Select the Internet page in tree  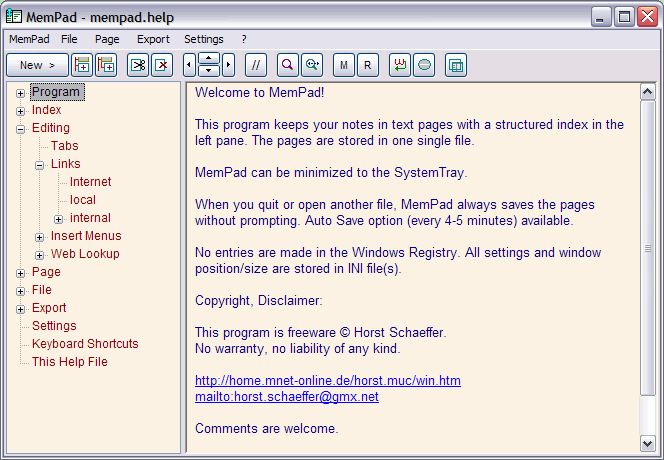(x=91, y=182)
